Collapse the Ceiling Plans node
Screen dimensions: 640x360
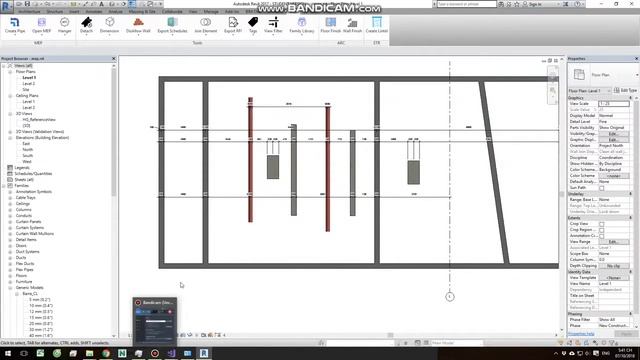[x=10, y=96]
